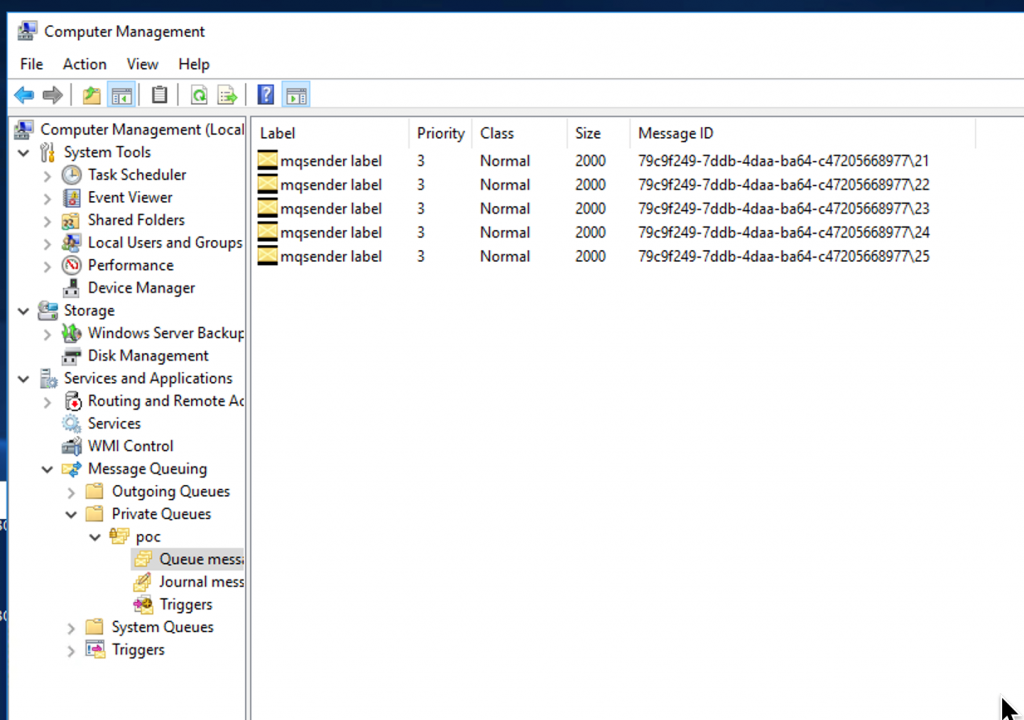Select Journal messages under poc

196,581
